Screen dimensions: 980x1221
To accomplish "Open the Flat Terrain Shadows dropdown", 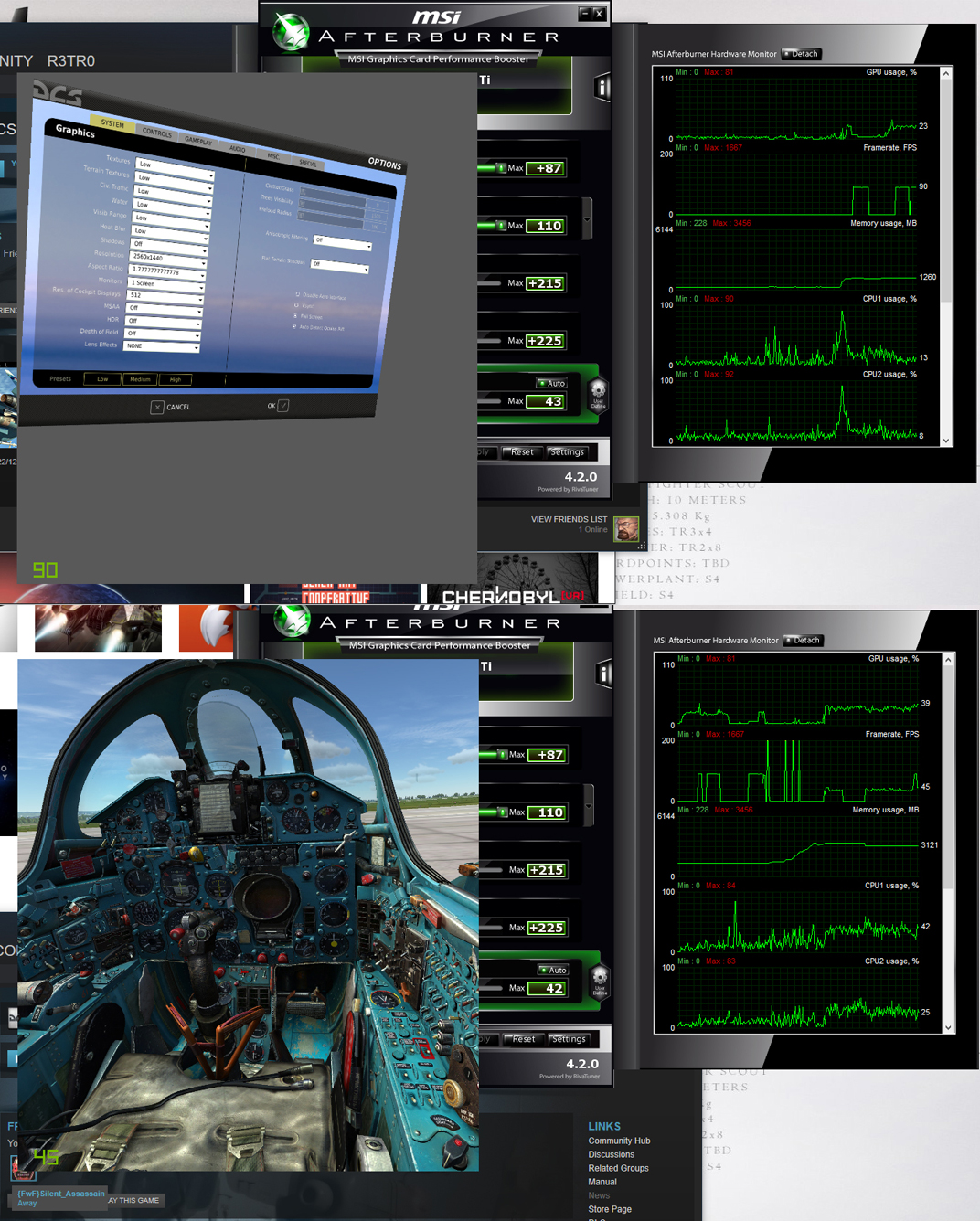I will 339,266.
